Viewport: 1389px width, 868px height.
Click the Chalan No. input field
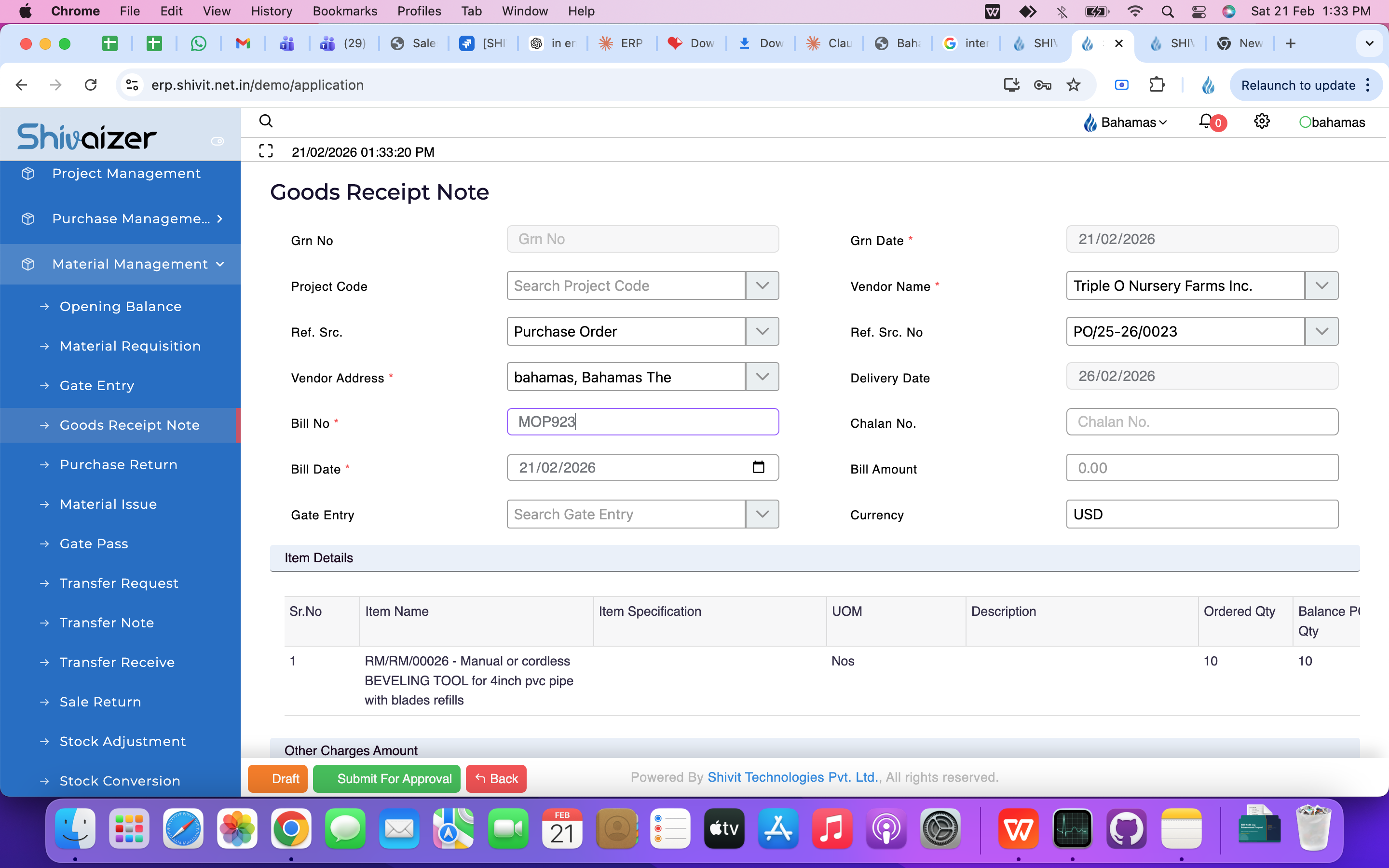pyautogui.click(x=1201, y=422)
